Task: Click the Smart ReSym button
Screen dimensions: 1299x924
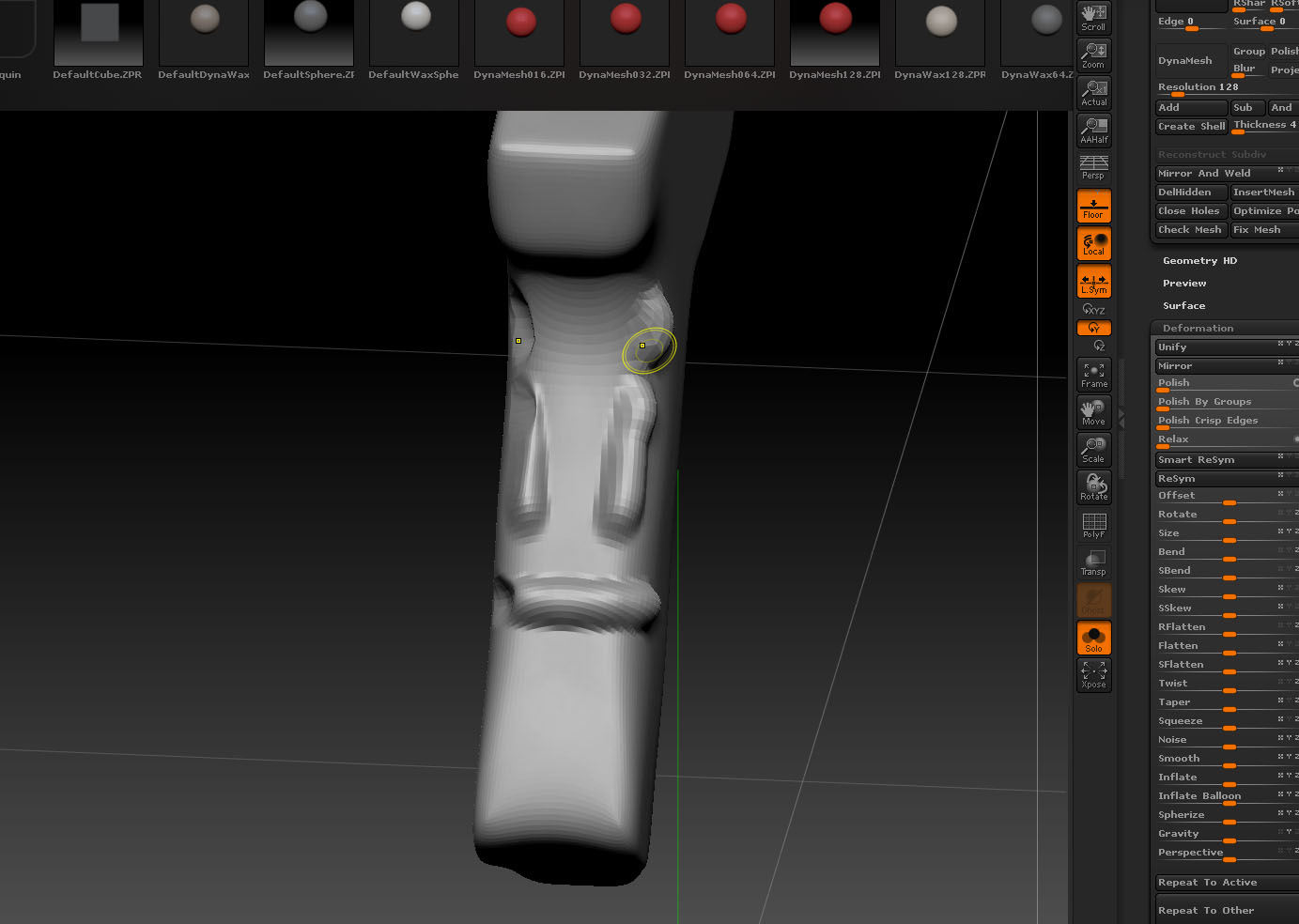Action: [1226, 460]
